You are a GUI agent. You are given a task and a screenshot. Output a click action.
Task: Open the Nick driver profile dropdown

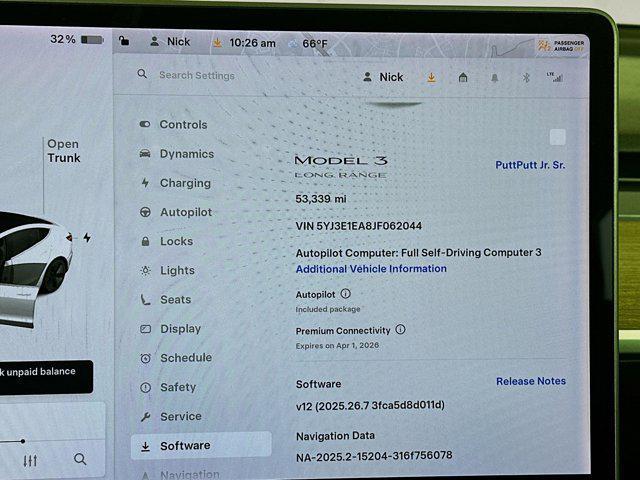[x=383, y=77]
